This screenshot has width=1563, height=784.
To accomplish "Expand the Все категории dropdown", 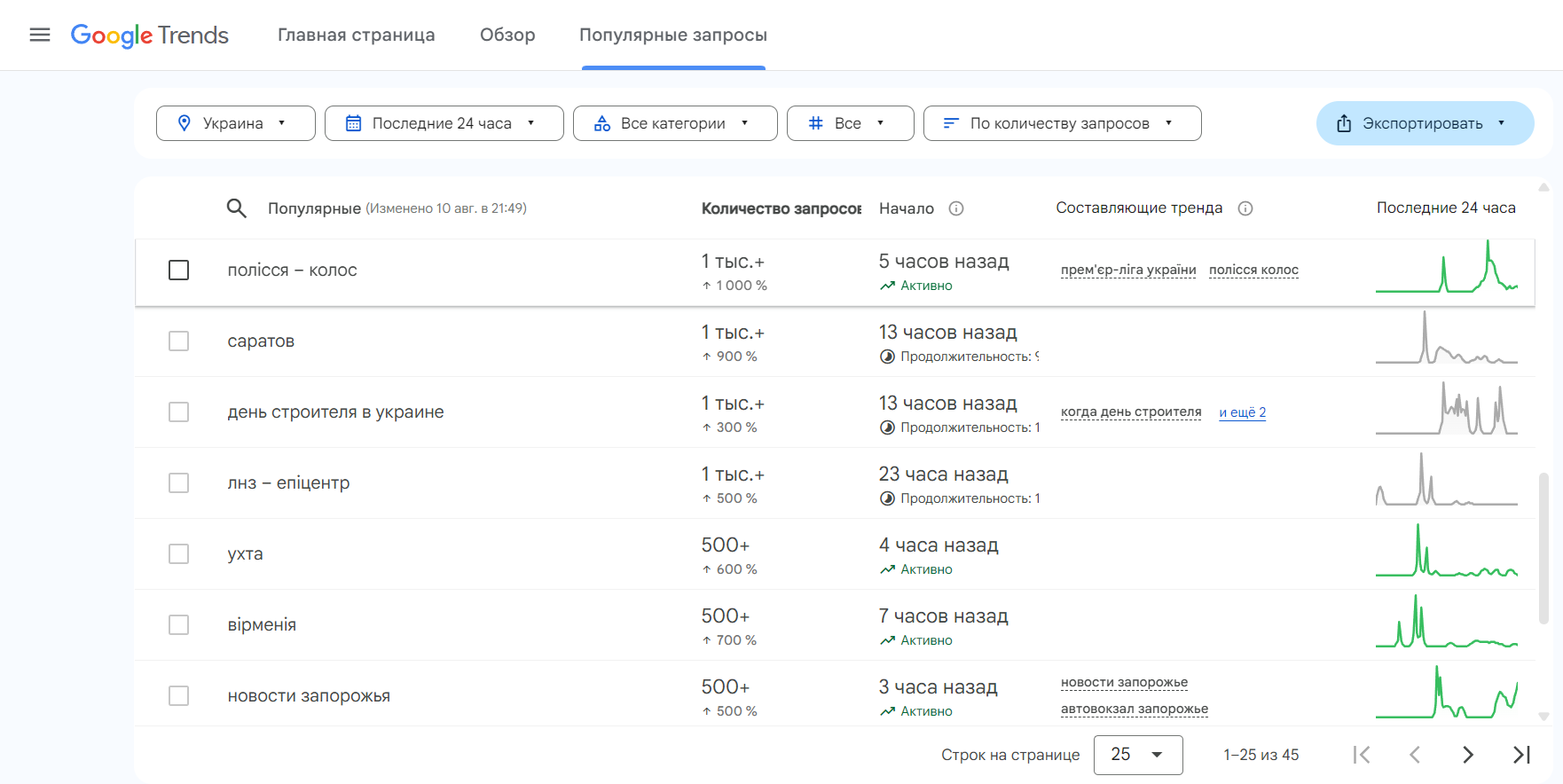I will pyautogui.click(x=675, y=123).
